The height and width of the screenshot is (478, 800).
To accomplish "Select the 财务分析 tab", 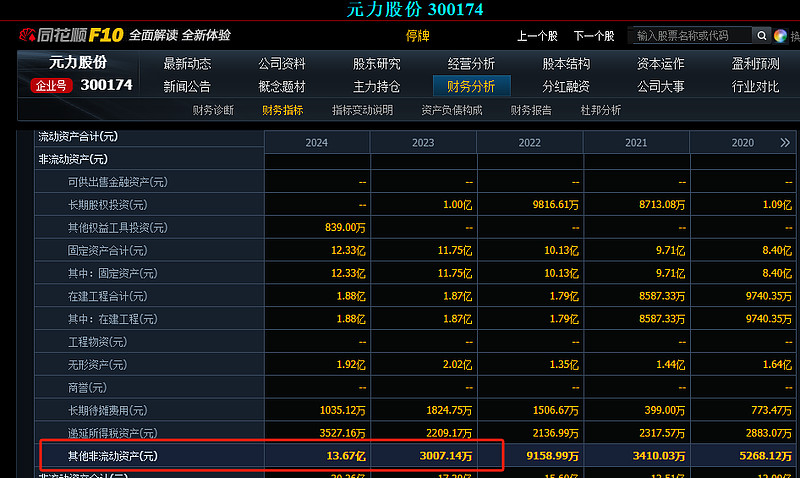I will (471, 86).
